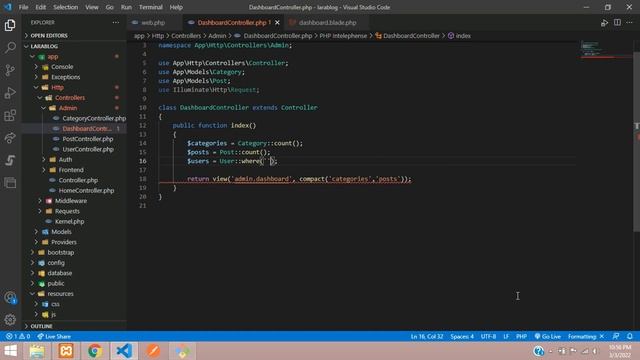The image size is (640, 360).
Task: Click index method breadcrumb
Action: coord(459,36)
